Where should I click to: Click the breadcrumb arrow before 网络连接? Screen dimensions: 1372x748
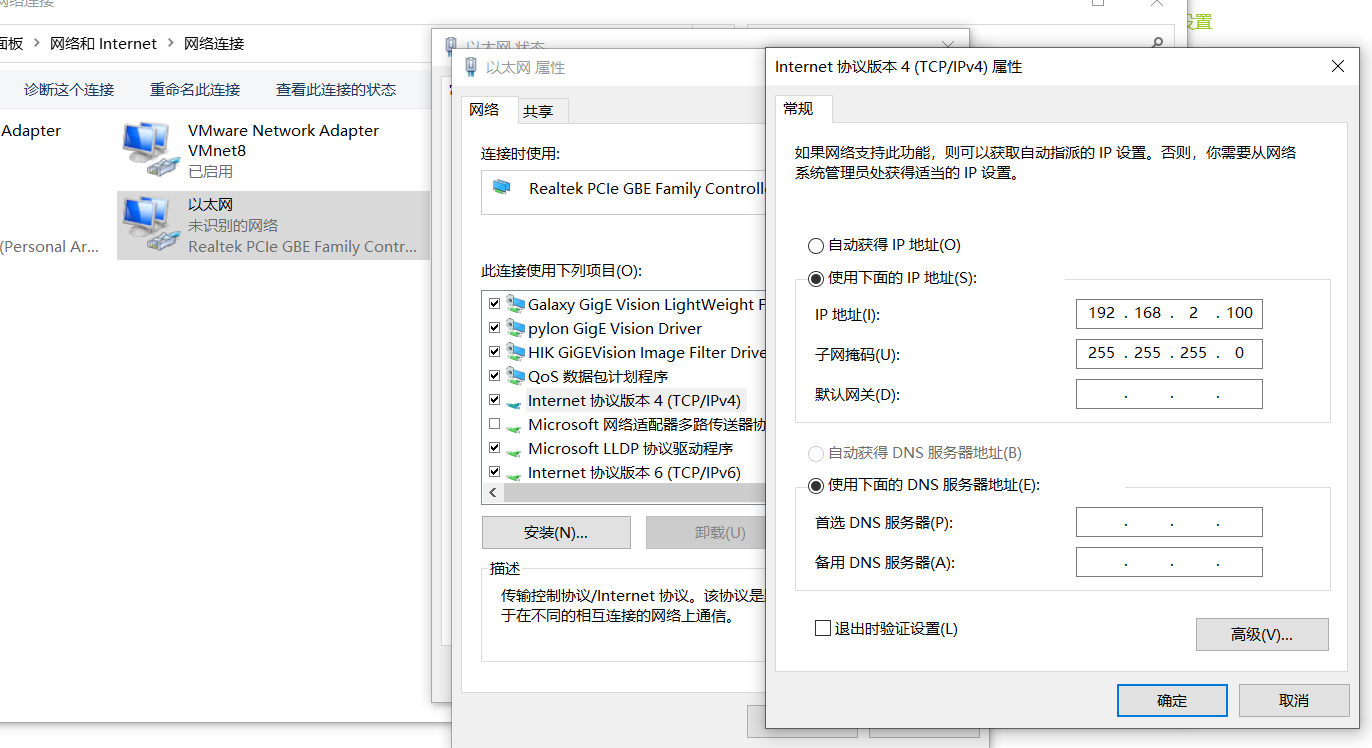coord(171,43)
